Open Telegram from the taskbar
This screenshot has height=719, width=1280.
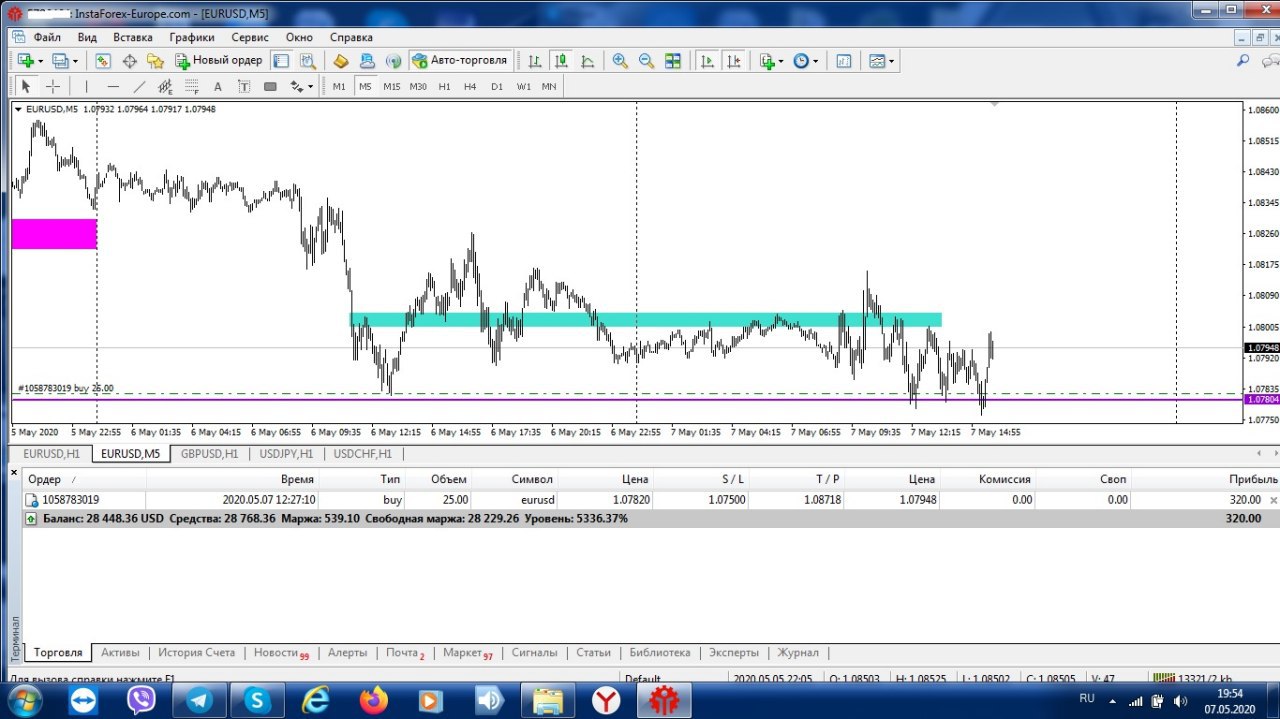click(198, 701)
